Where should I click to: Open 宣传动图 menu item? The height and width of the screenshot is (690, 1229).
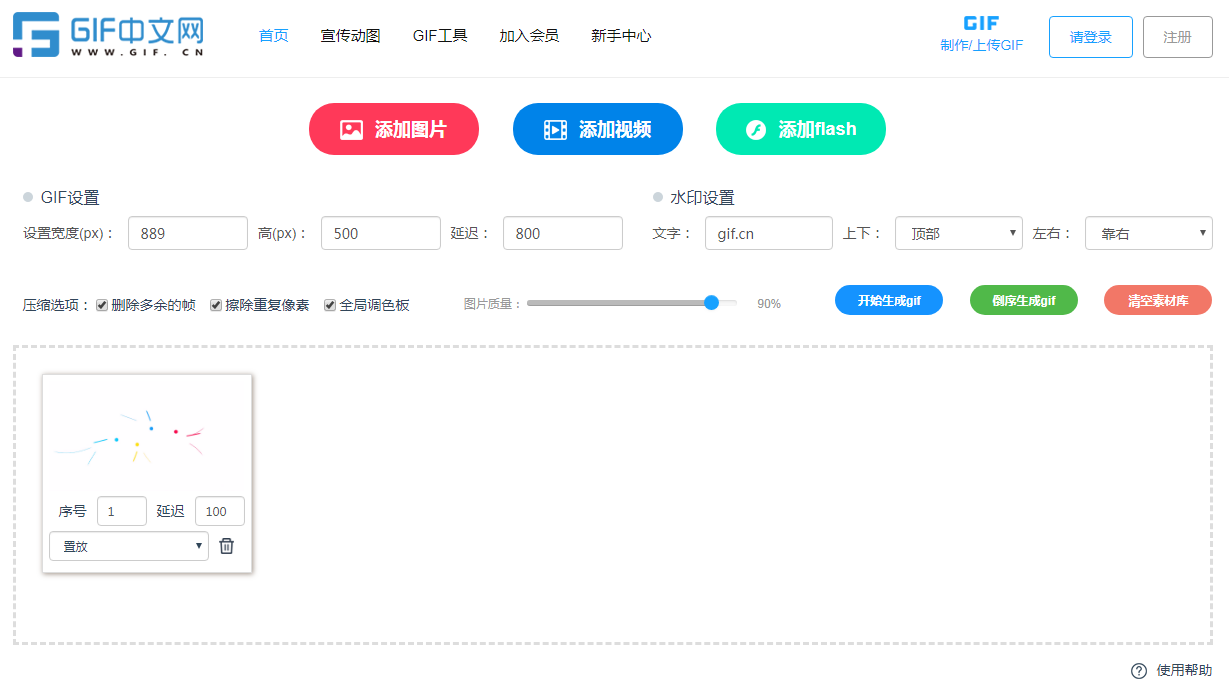tap(351, 36)
